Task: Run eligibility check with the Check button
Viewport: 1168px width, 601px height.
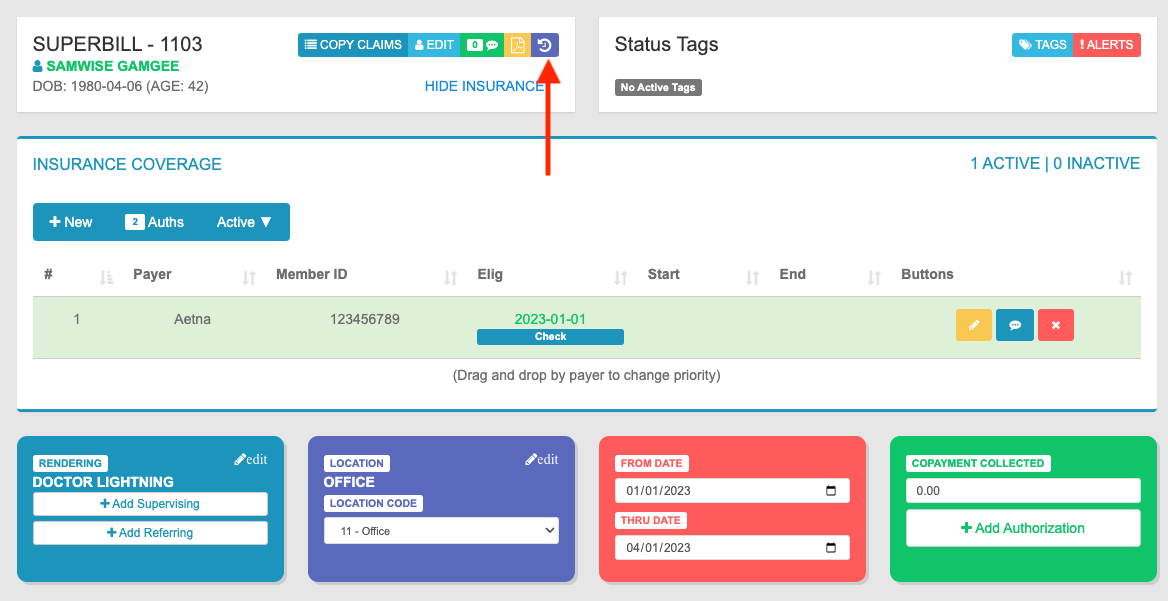Action: click(550, 337)
